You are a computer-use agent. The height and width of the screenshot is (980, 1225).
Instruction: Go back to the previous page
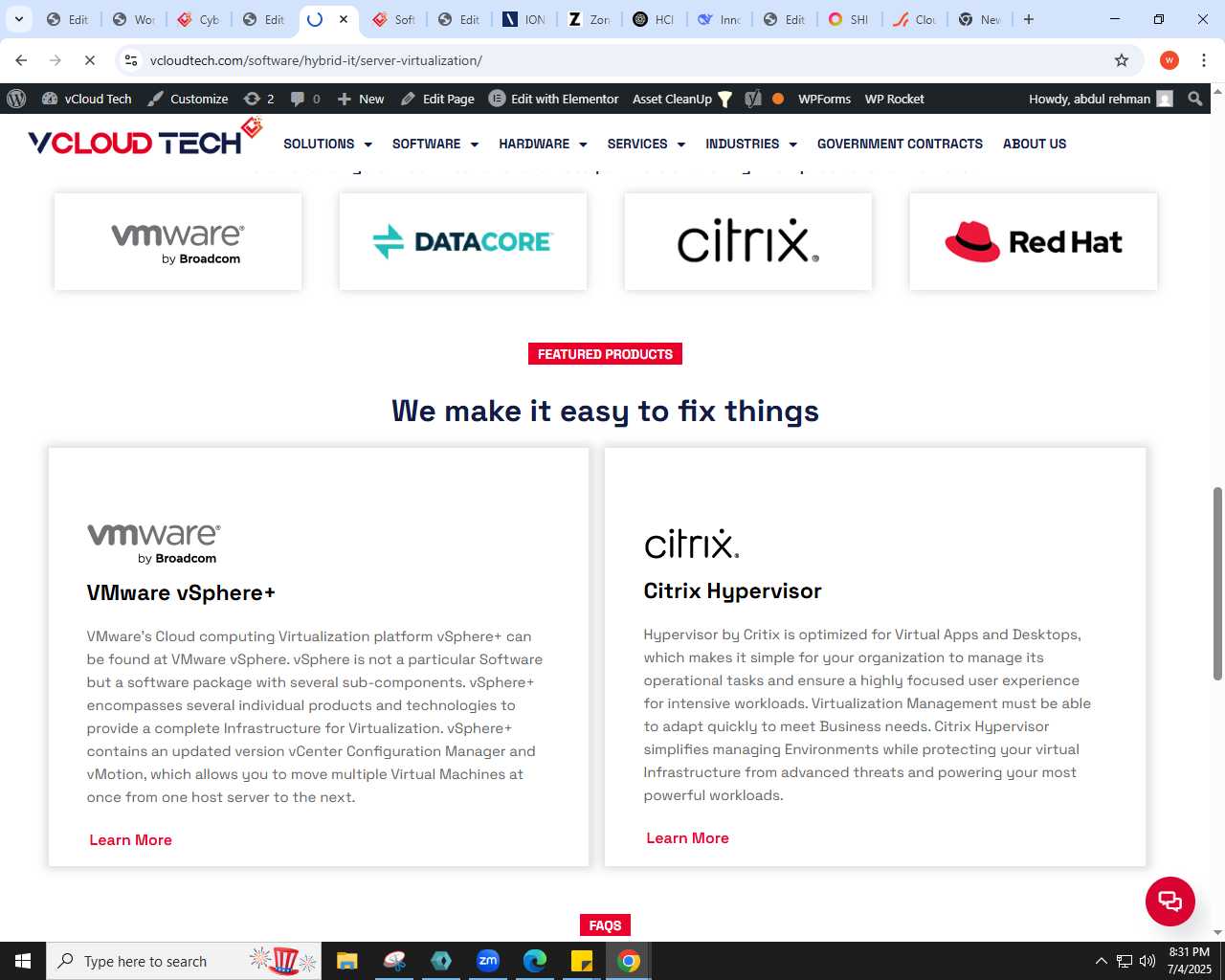[x=21, y=60]
